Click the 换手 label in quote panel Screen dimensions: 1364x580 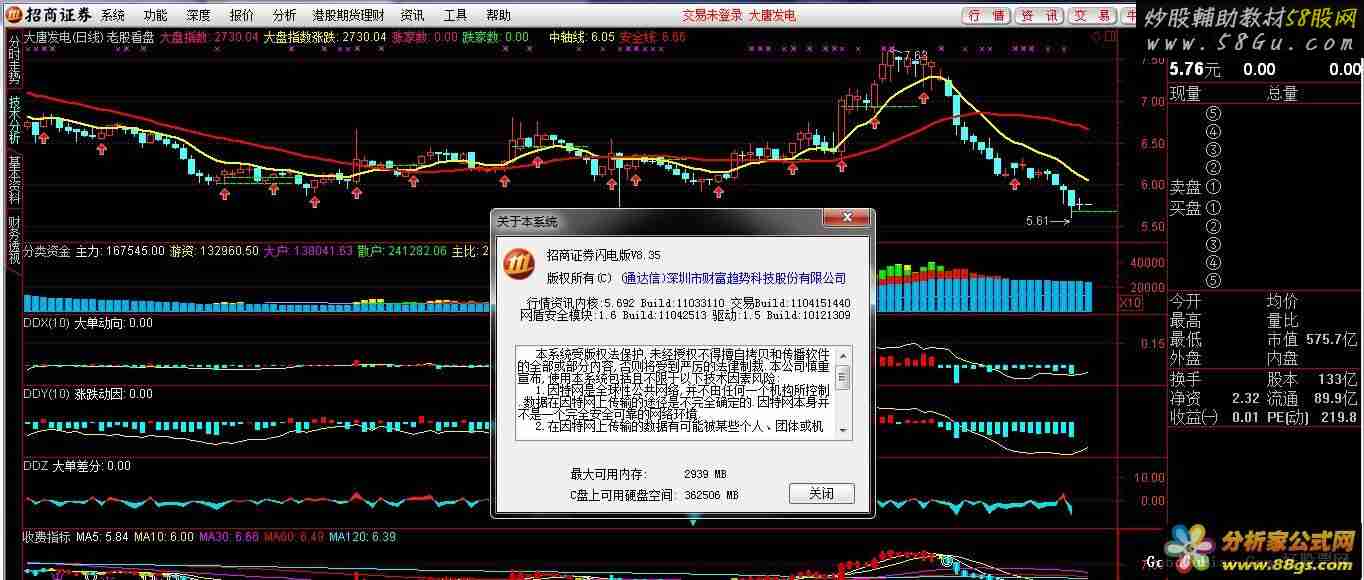click(x=1185, y=379)
